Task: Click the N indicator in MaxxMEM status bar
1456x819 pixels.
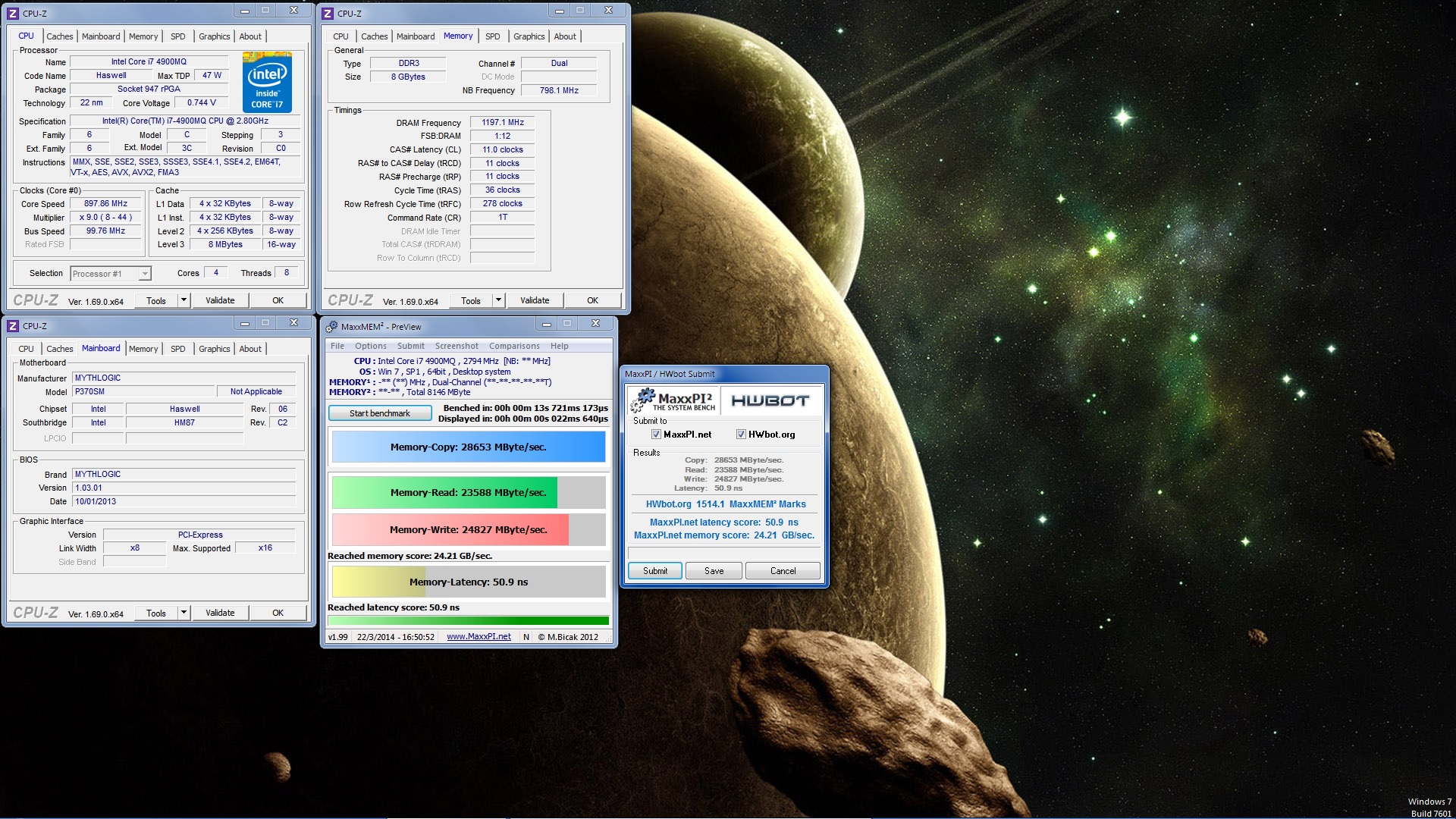Action: coord(526,637)
